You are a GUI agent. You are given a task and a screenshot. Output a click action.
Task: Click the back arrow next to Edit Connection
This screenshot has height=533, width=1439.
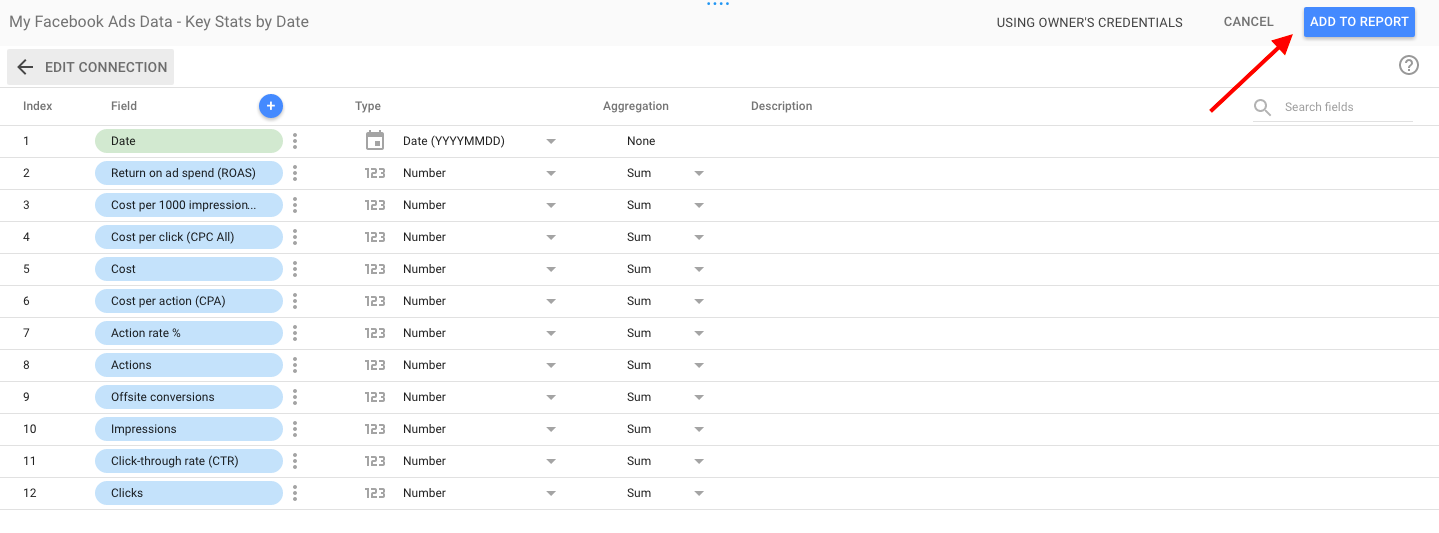click(26, 67)
